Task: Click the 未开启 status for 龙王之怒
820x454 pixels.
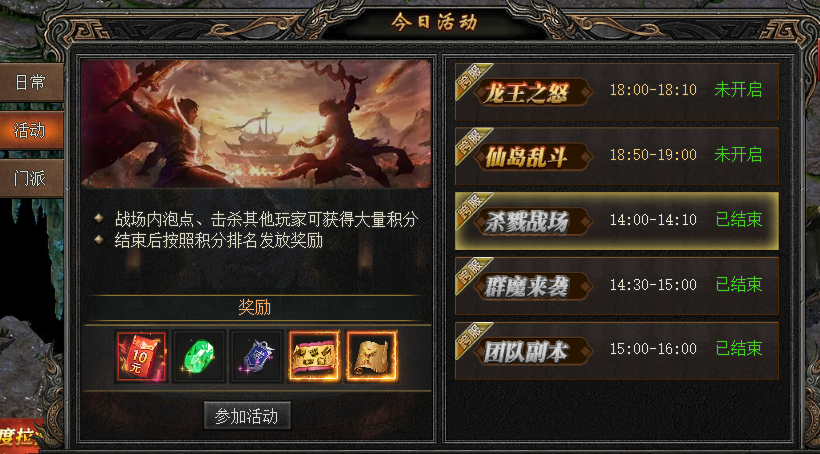Action: pos(738,90)
